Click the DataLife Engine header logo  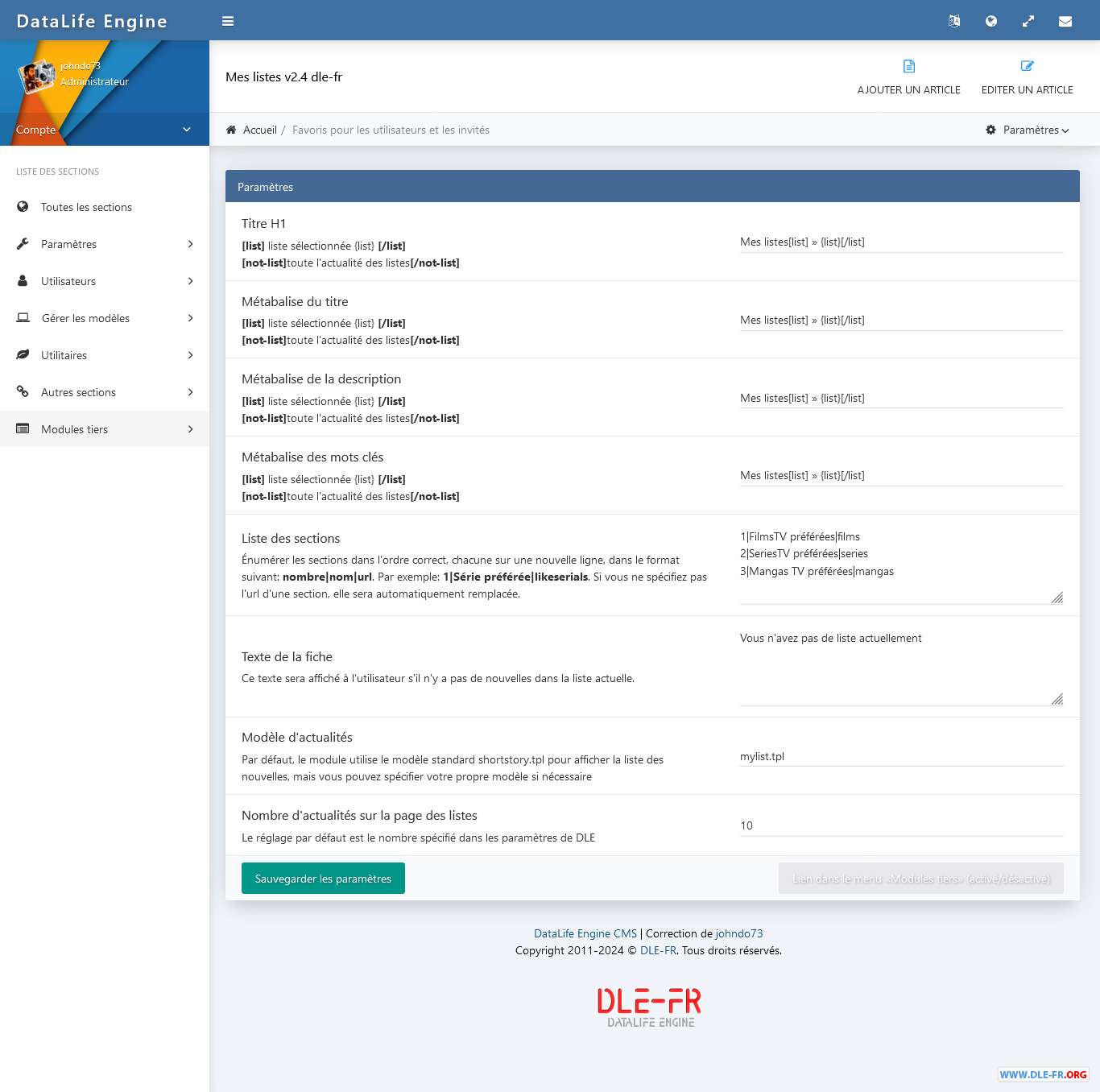(92, 21)
